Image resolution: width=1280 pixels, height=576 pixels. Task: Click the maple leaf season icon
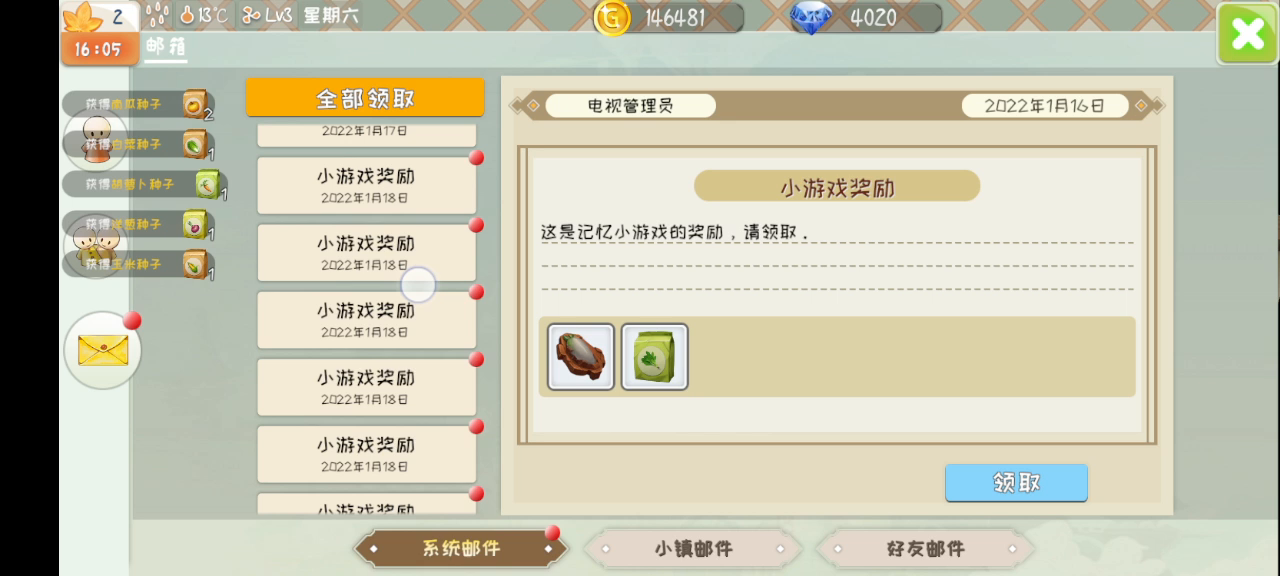(84, 17)
